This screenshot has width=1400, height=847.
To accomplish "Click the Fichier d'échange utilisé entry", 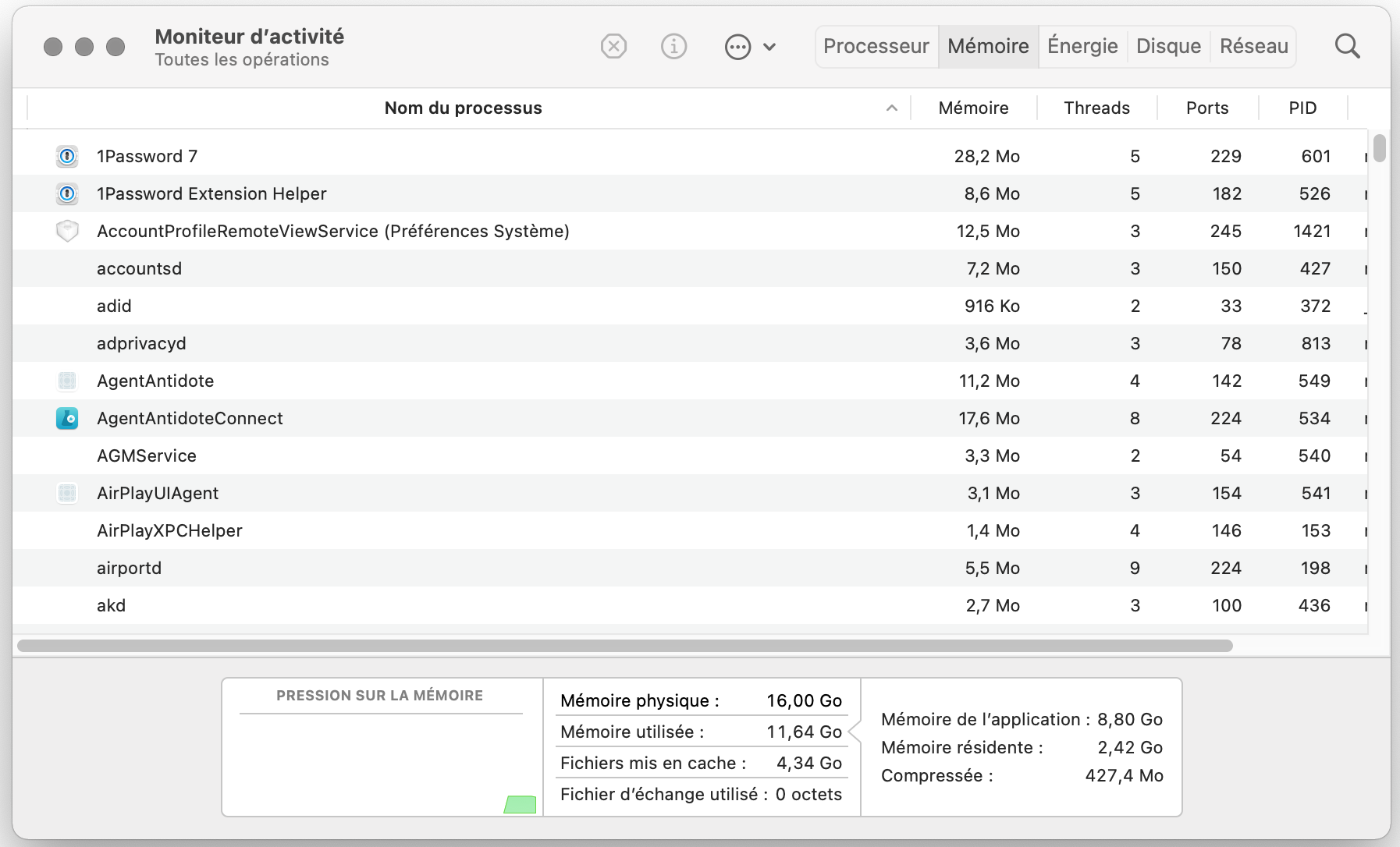I will (701, 795).
